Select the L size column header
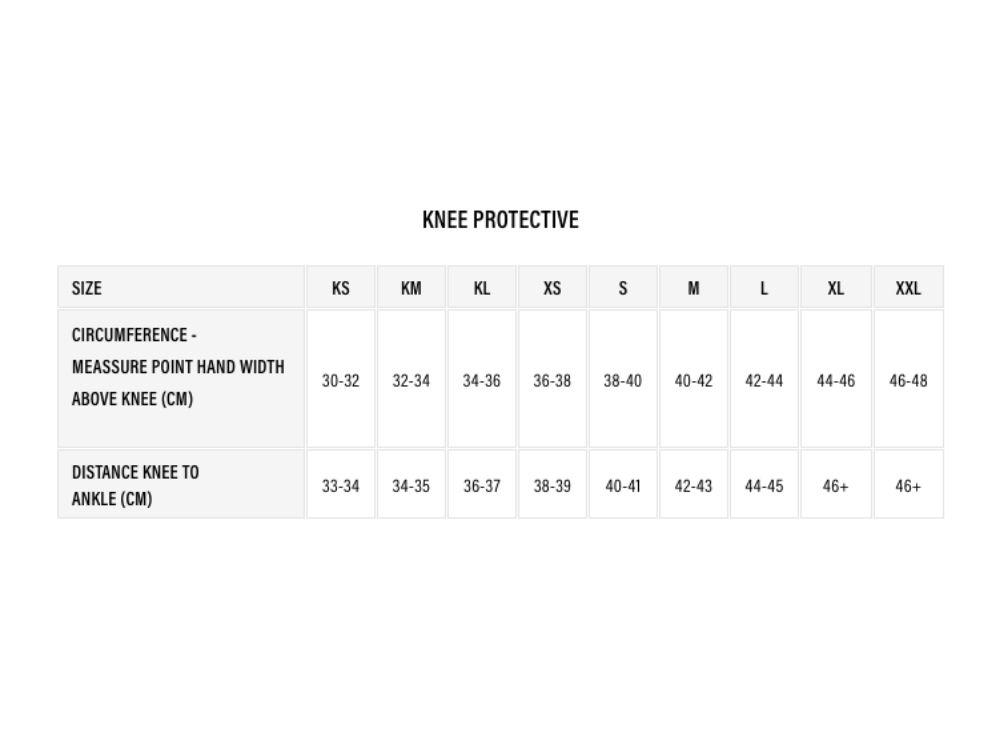The image size is (1000, 750). 764,288
